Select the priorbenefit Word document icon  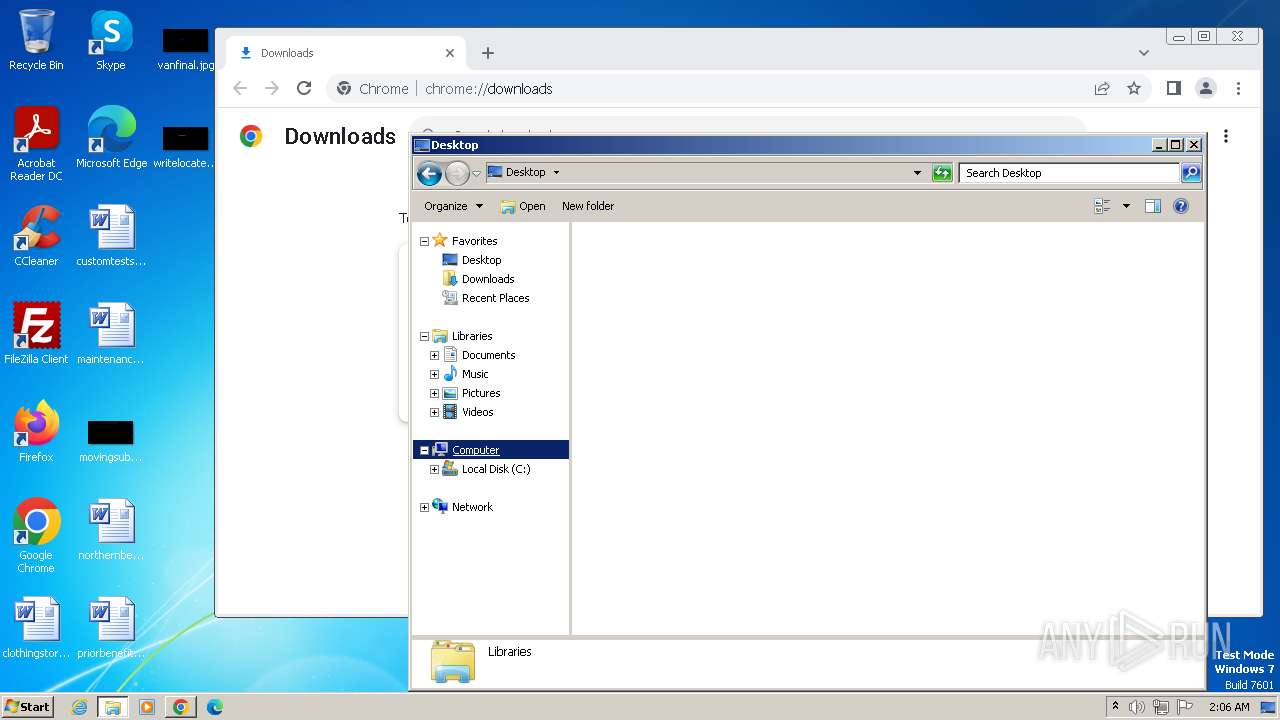click(111, 628)
